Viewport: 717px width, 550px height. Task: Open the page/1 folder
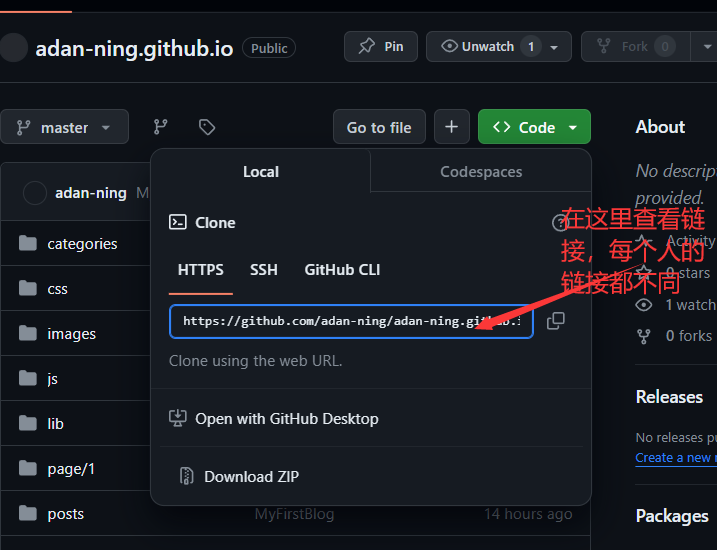[x=71, y=469]
